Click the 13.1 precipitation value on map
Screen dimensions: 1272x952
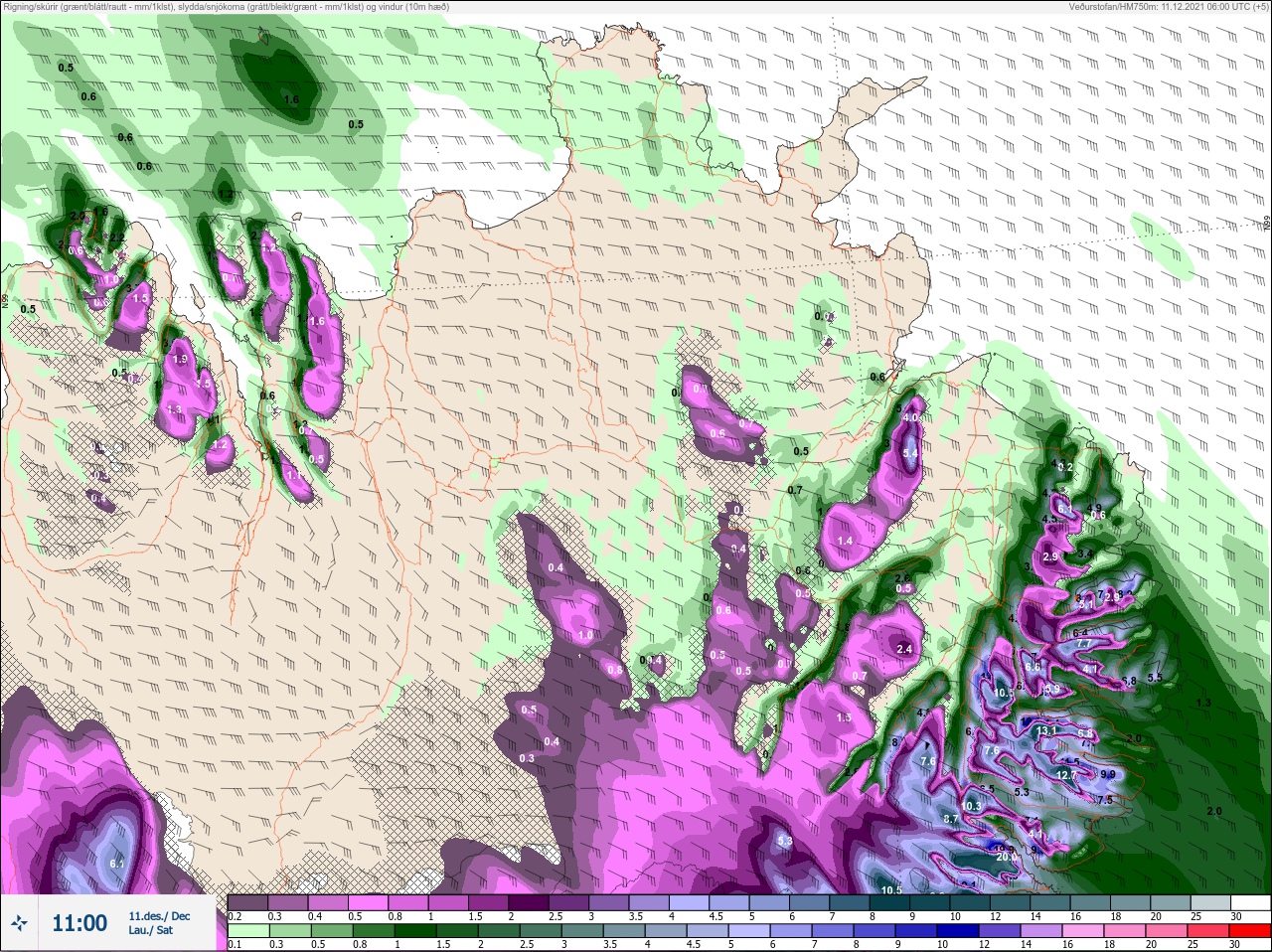[1046, 730]
